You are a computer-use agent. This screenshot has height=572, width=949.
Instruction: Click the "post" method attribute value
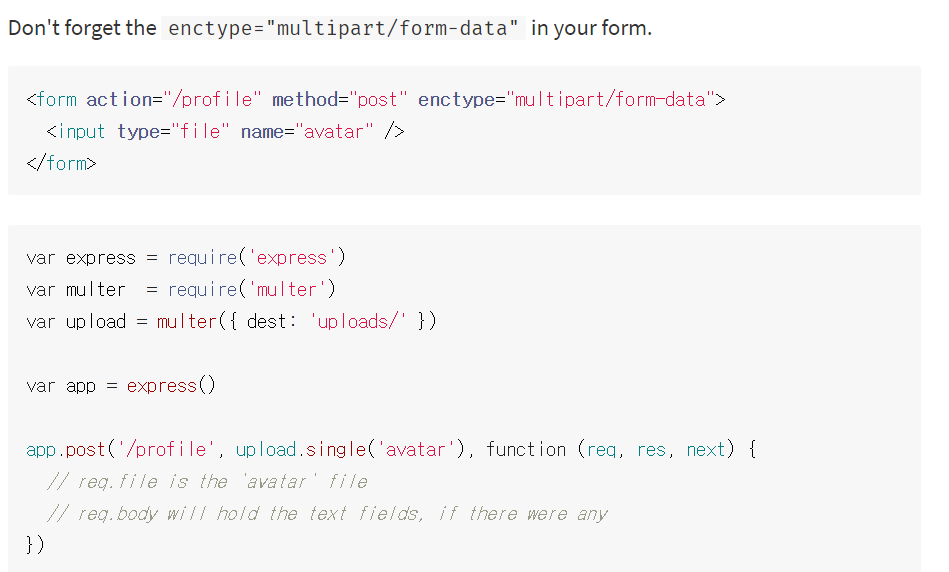point(378,99)
